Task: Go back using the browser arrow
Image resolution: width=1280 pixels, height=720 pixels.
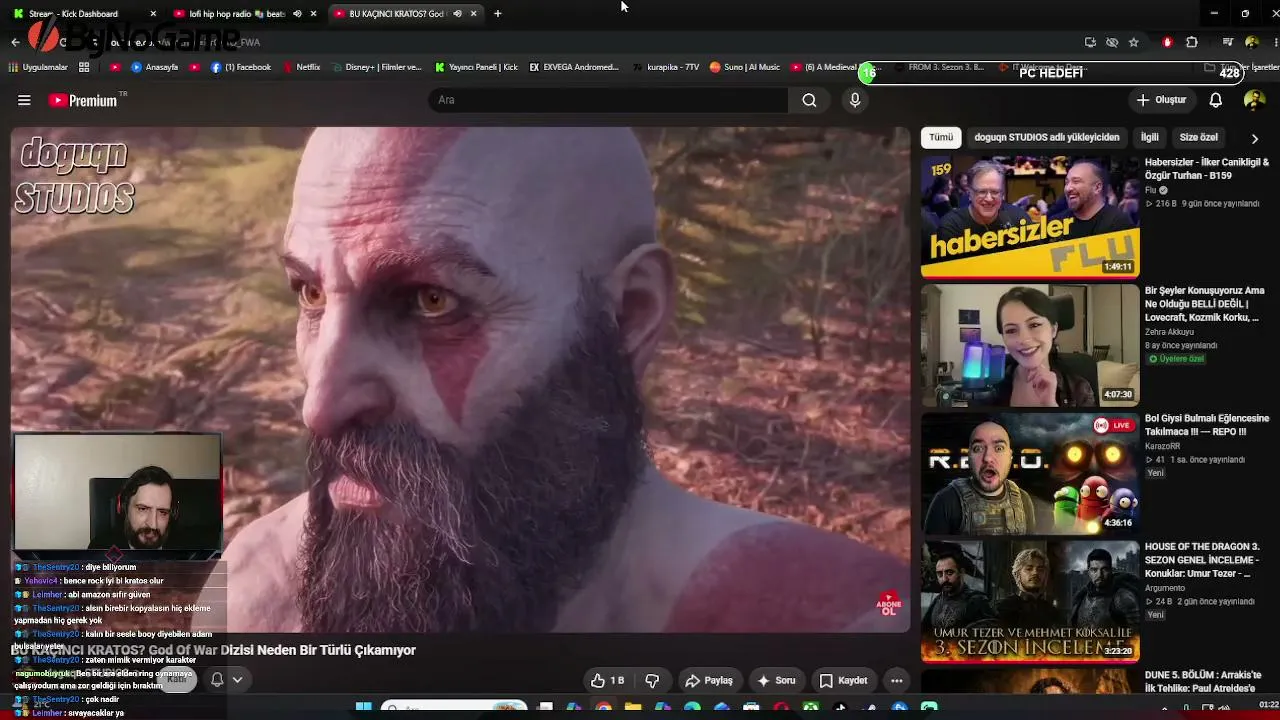Action: [15, 42]
